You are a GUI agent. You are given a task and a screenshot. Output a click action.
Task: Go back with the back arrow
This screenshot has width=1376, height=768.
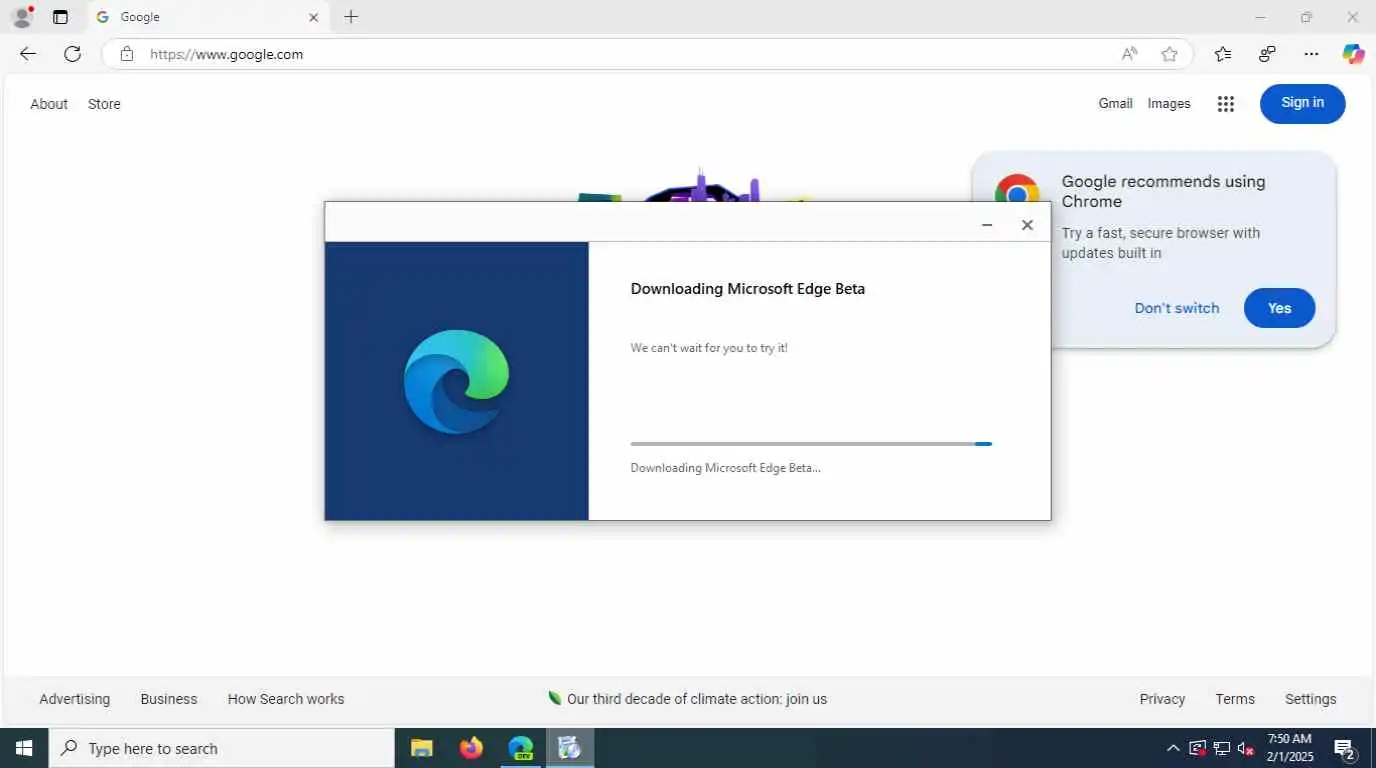28,54
